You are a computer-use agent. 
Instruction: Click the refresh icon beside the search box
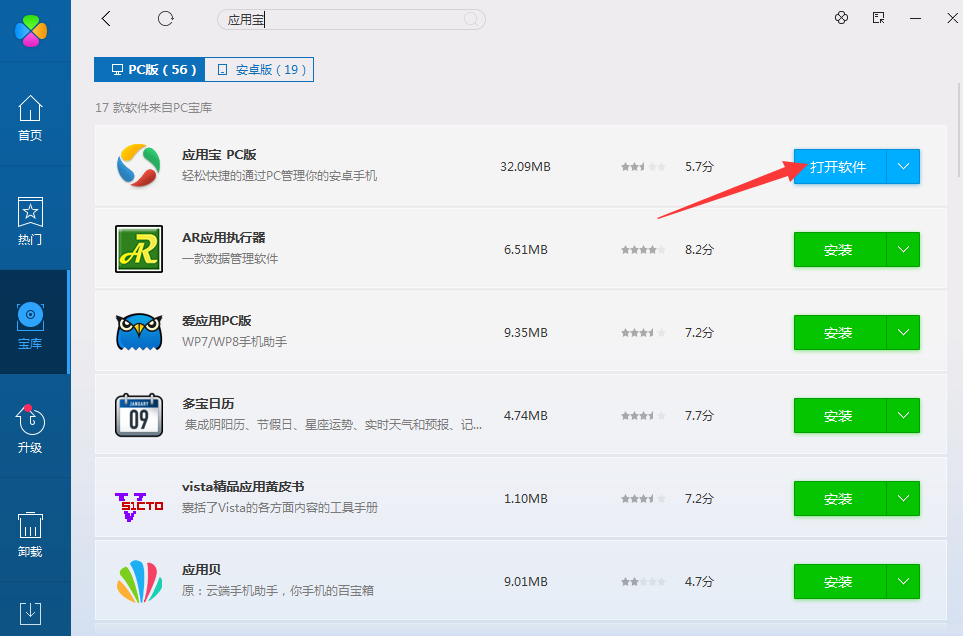click(166, 19)
